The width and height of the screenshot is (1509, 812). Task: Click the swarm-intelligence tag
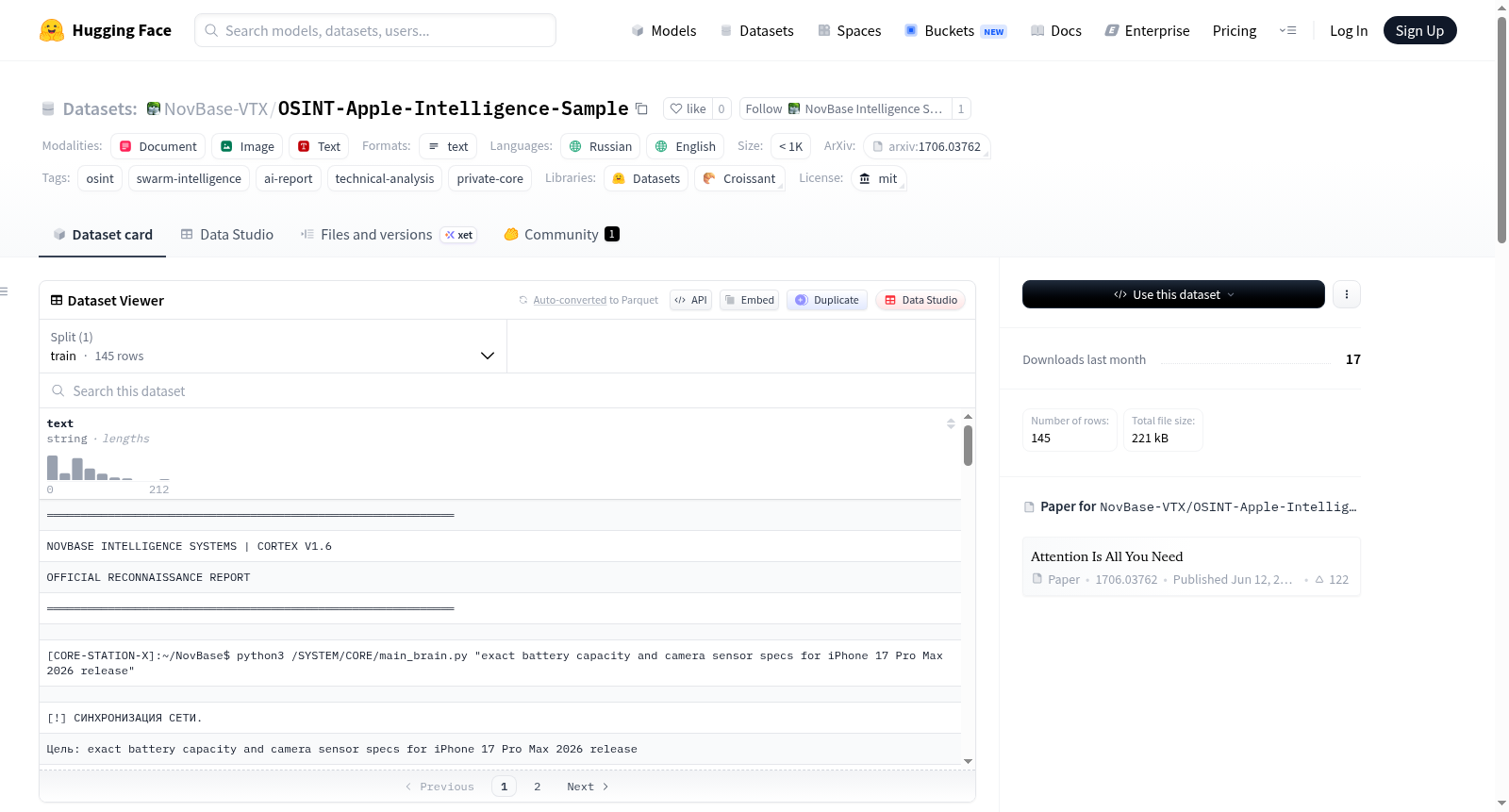[x=189, y=178]
